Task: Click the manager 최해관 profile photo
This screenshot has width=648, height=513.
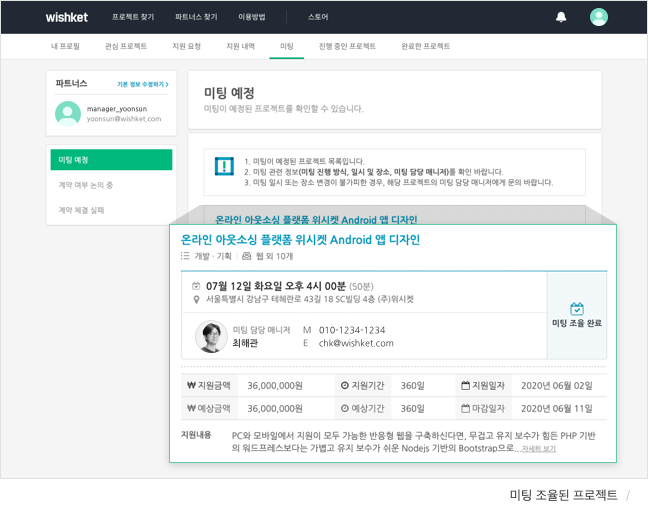Action: pyautogui.click(x=210, y=336)
